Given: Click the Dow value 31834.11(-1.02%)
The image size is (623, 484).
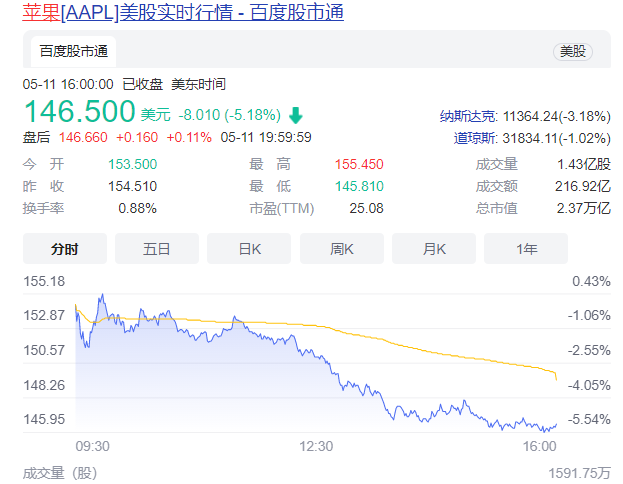Looking at the screenshot, I should (x=557, y=138).
